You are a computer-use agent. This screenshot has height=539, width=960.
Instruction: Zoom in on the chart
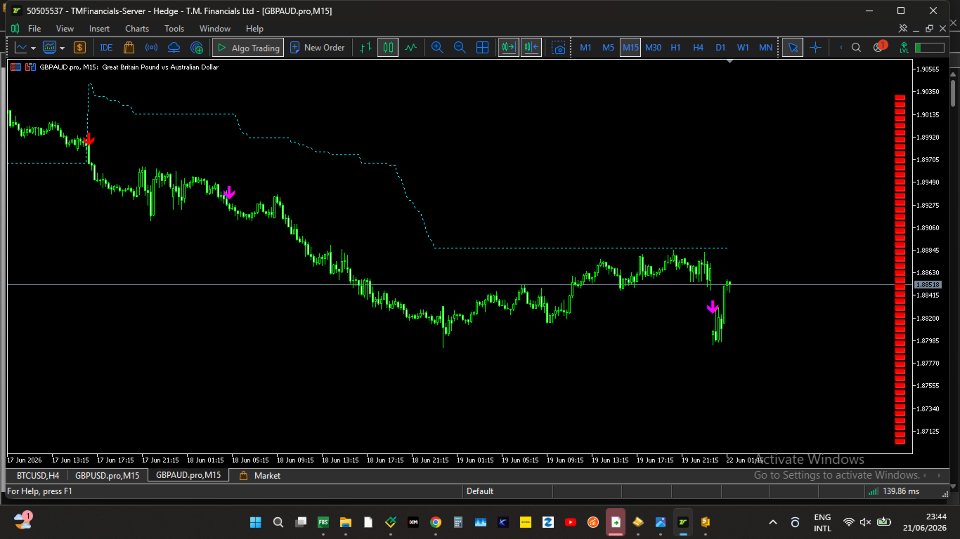[x=437, y=47]
